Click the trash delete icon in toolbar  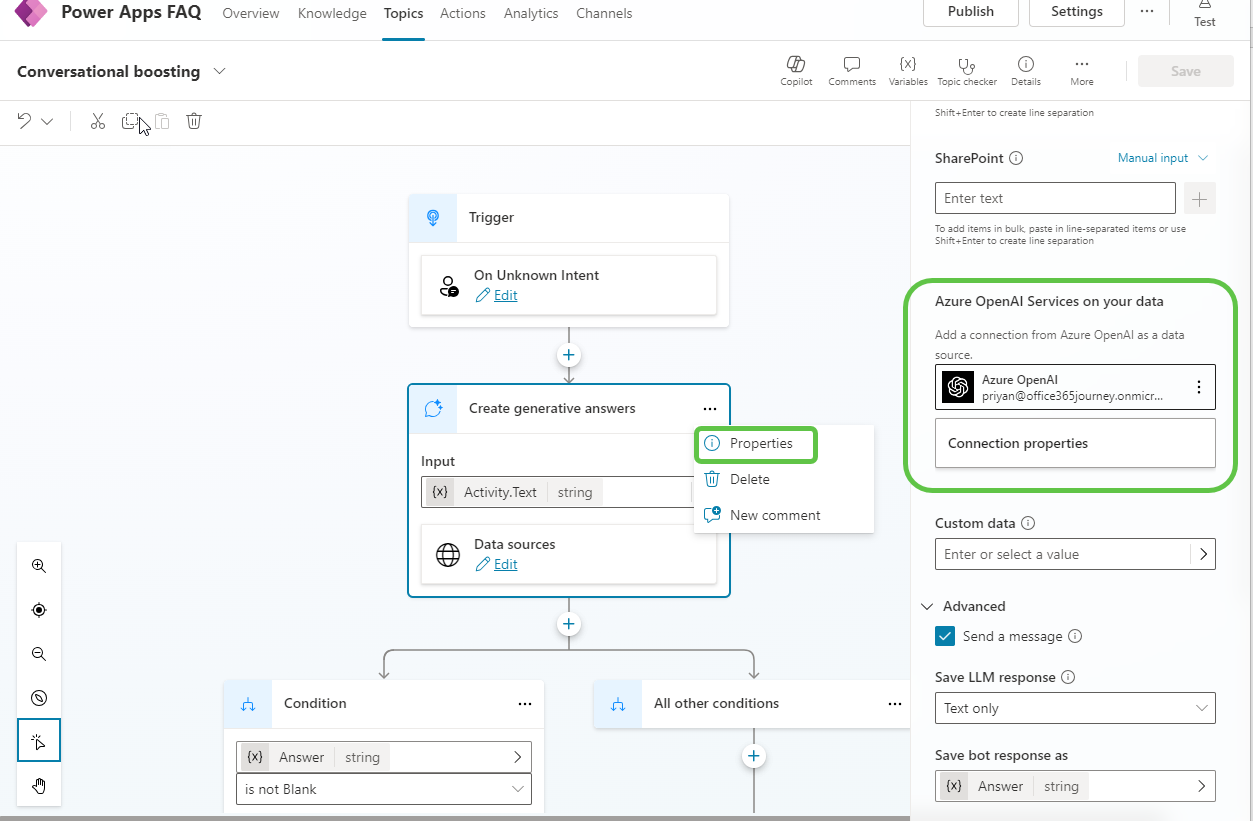[x=194, y=121]
